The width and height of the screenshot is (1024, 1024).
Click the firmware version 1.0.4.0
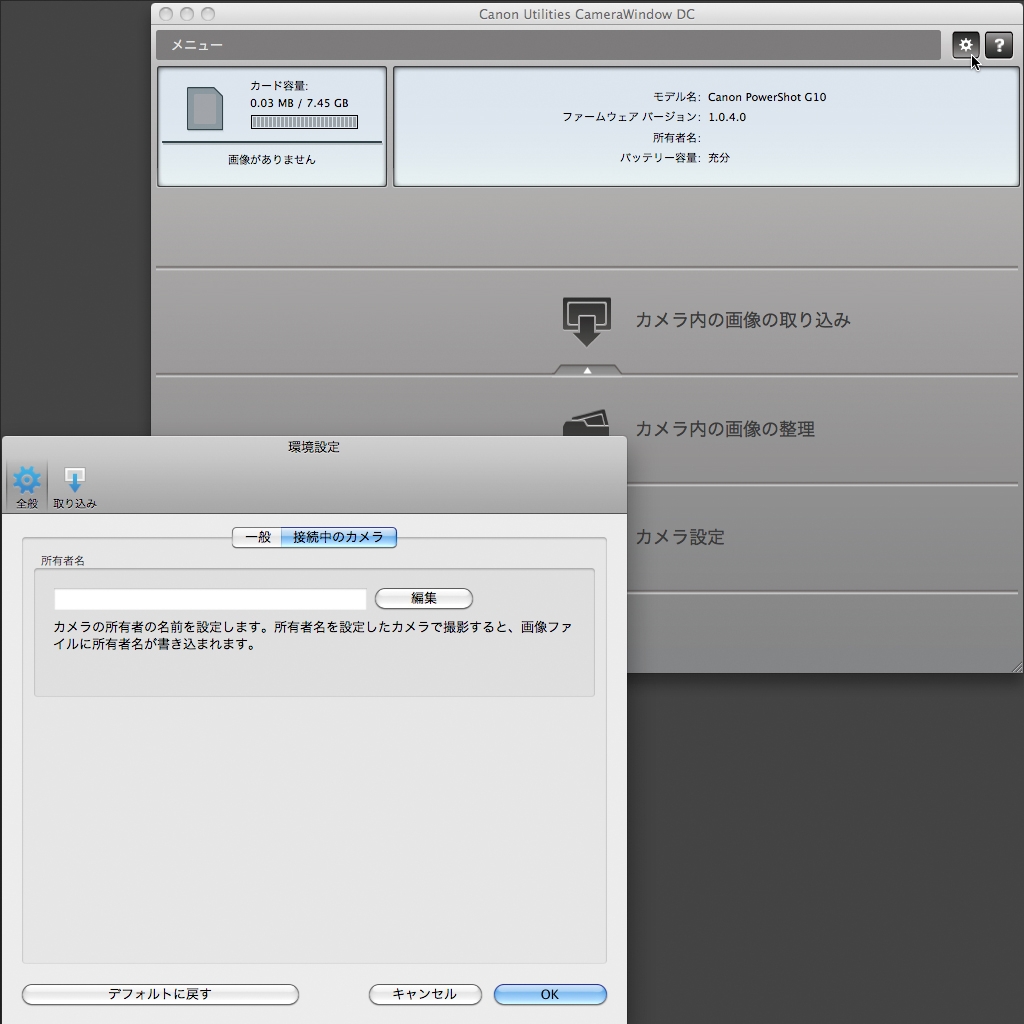pos(727,118)
